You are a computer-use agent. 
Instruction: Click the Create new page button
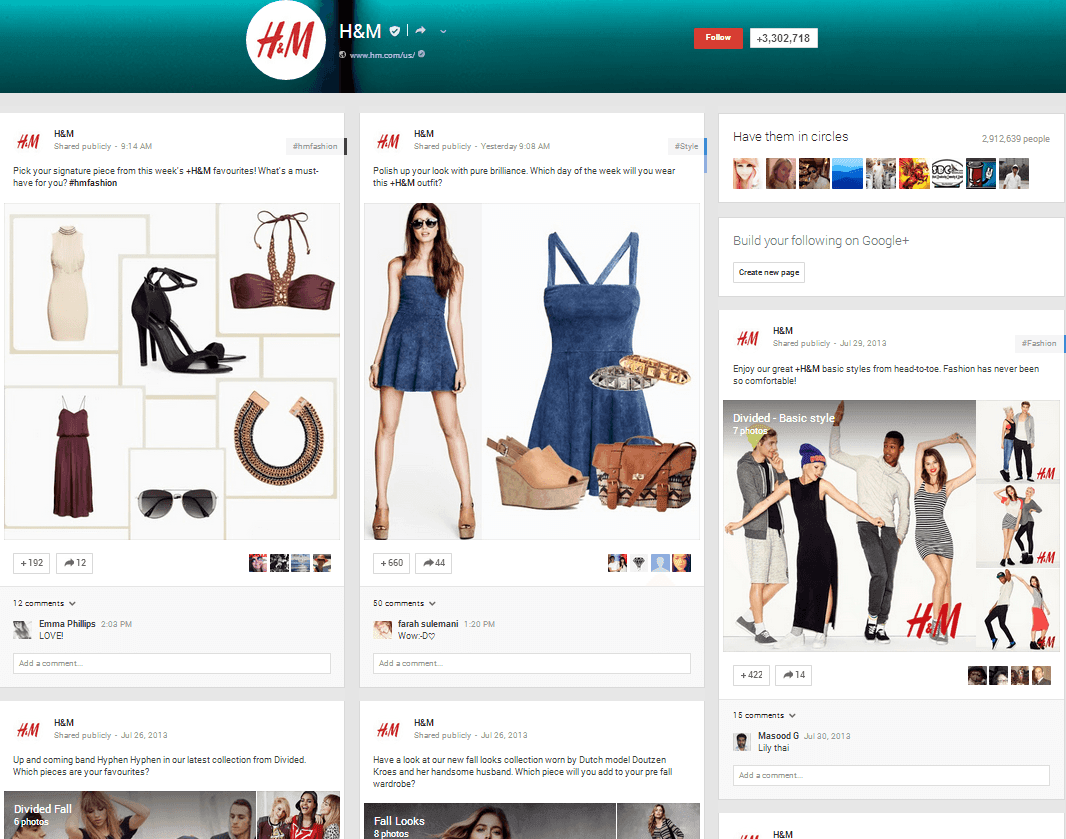click(769, 273)
